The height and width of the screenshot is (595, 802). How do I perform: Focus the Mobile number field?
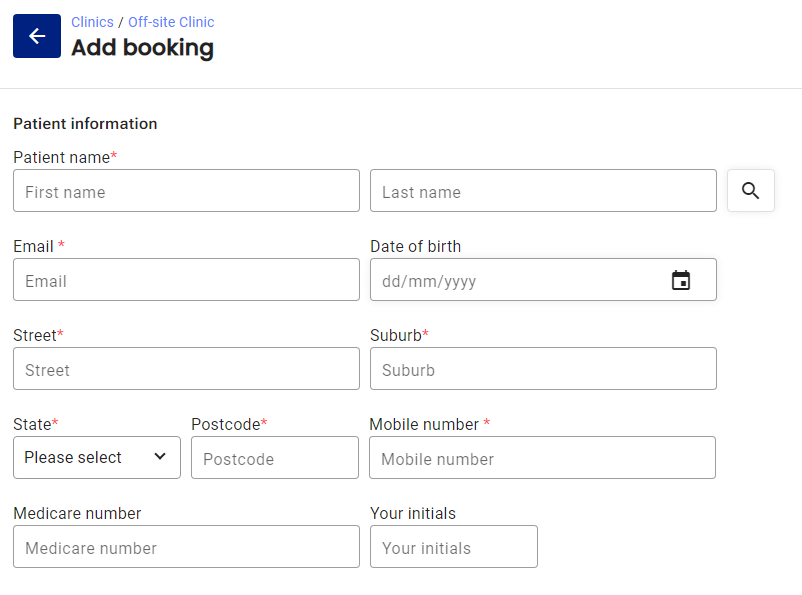pyautogui.click(x=542, y=457)
